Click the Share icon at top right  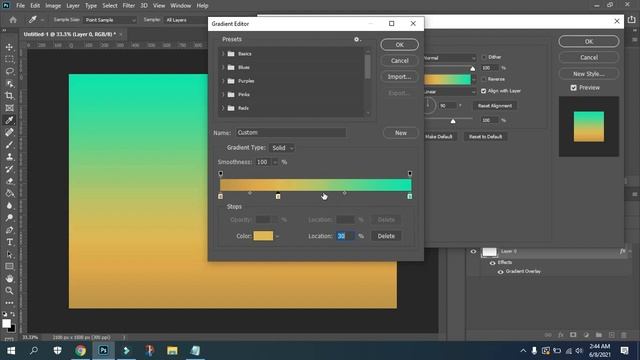[631, 20]
